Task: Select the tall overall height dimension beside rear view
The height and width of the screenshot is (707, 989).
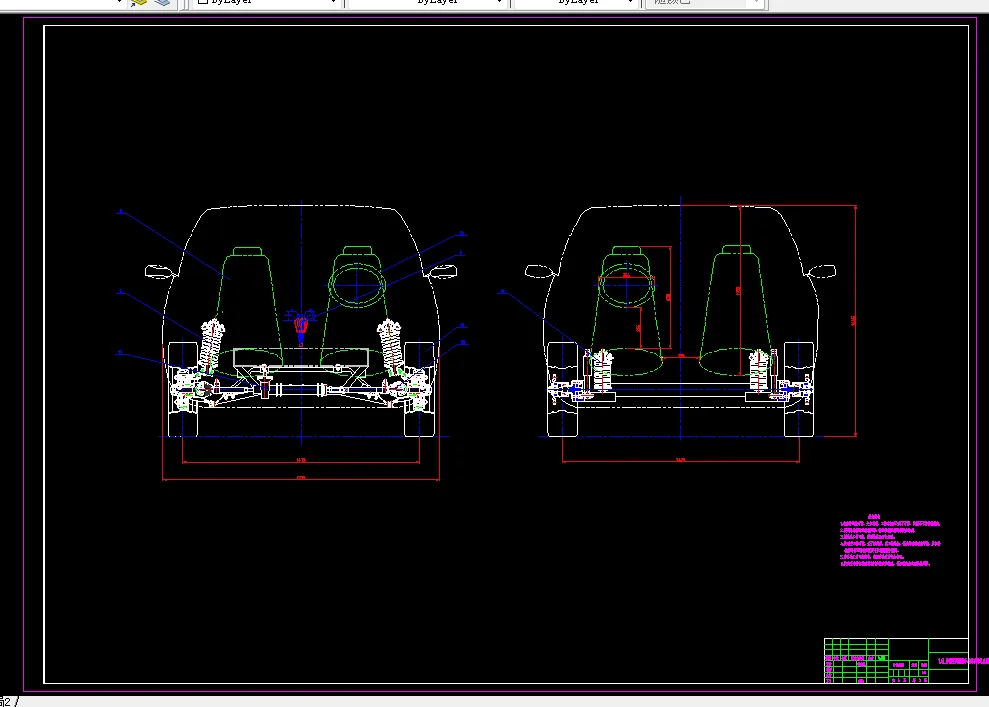Action: point(855,320)
